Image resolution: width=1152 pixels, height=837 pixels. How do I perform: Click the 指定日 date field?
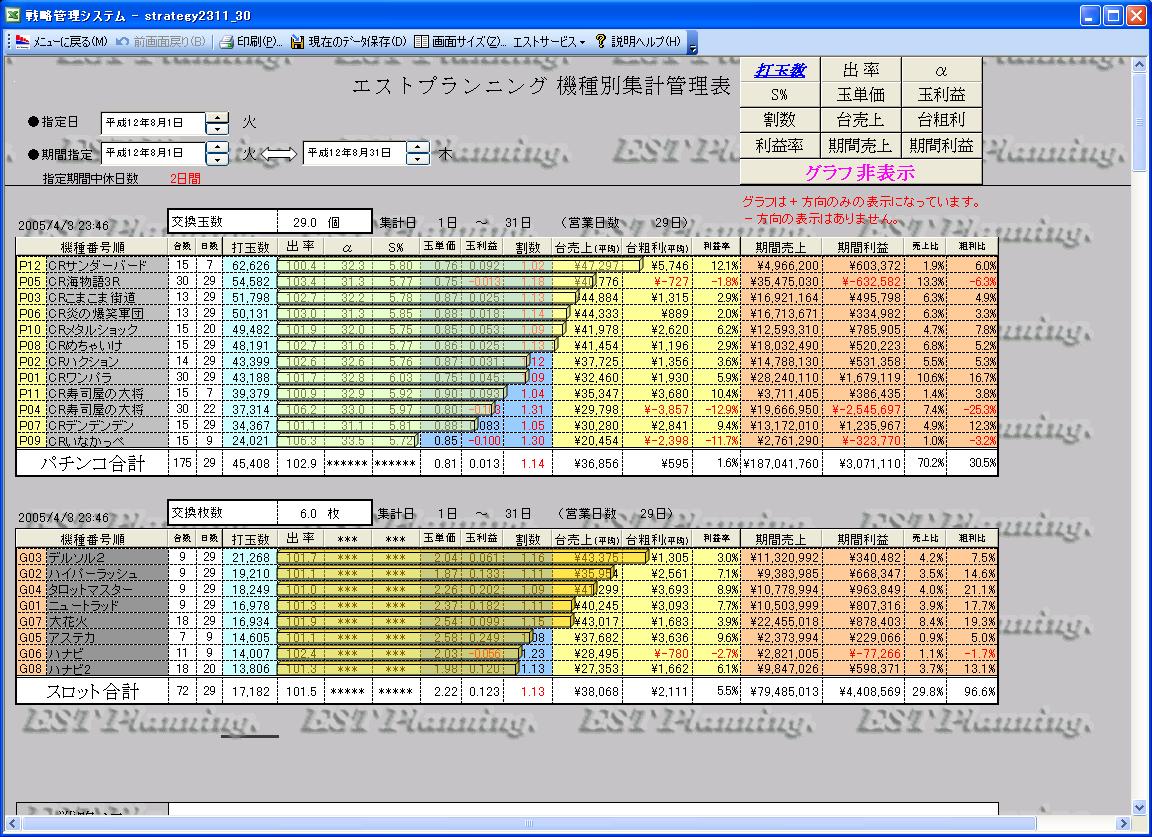(154, 123)
